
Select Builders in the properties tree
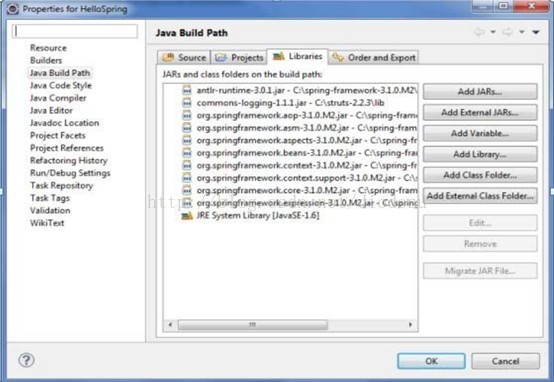[x=46, y=60]
